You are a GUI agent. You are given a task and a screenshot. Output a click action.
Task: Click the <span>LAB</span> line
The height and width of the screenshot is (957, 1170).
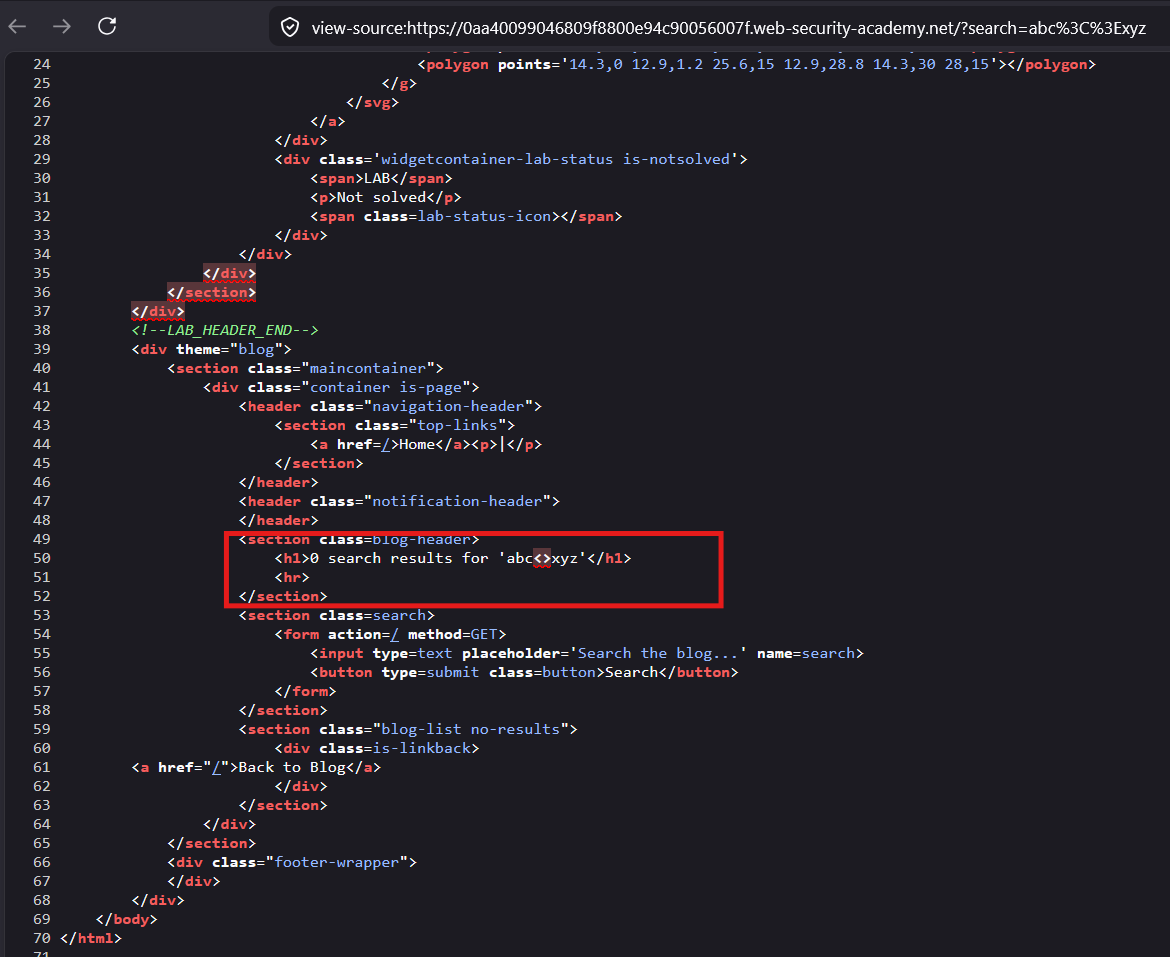(381, 179)
